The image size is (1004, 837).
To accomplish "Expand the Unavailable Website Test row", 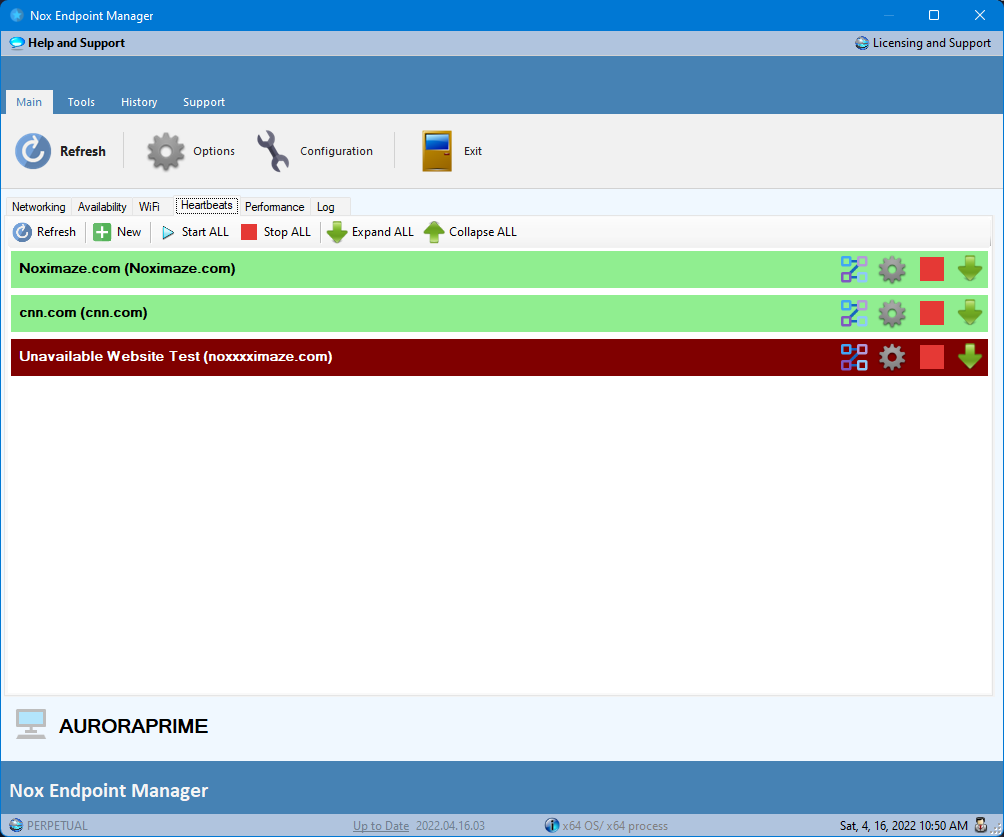I will pos(970,357).
